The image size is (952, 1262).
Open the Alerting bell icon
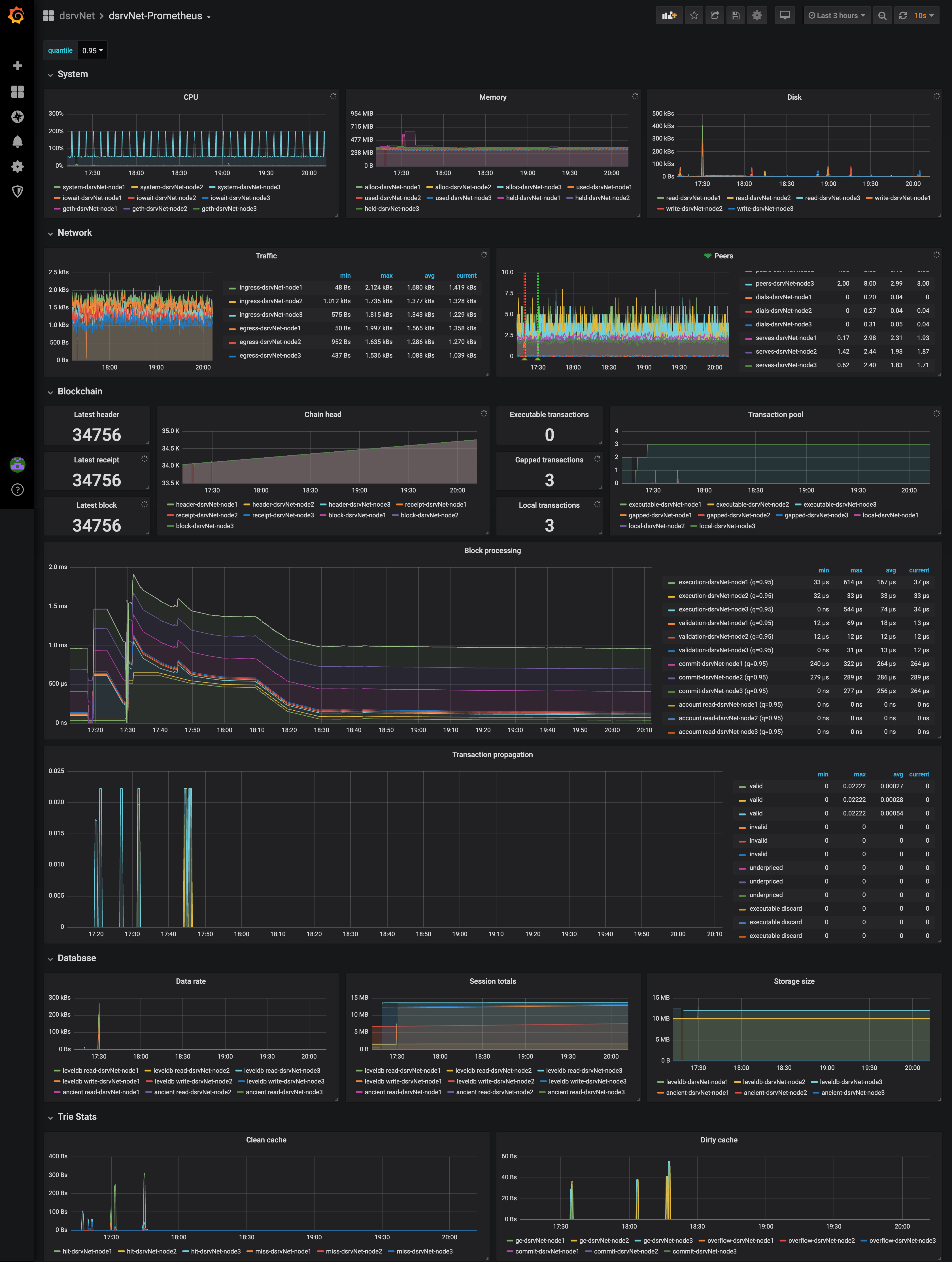point(18,141)
